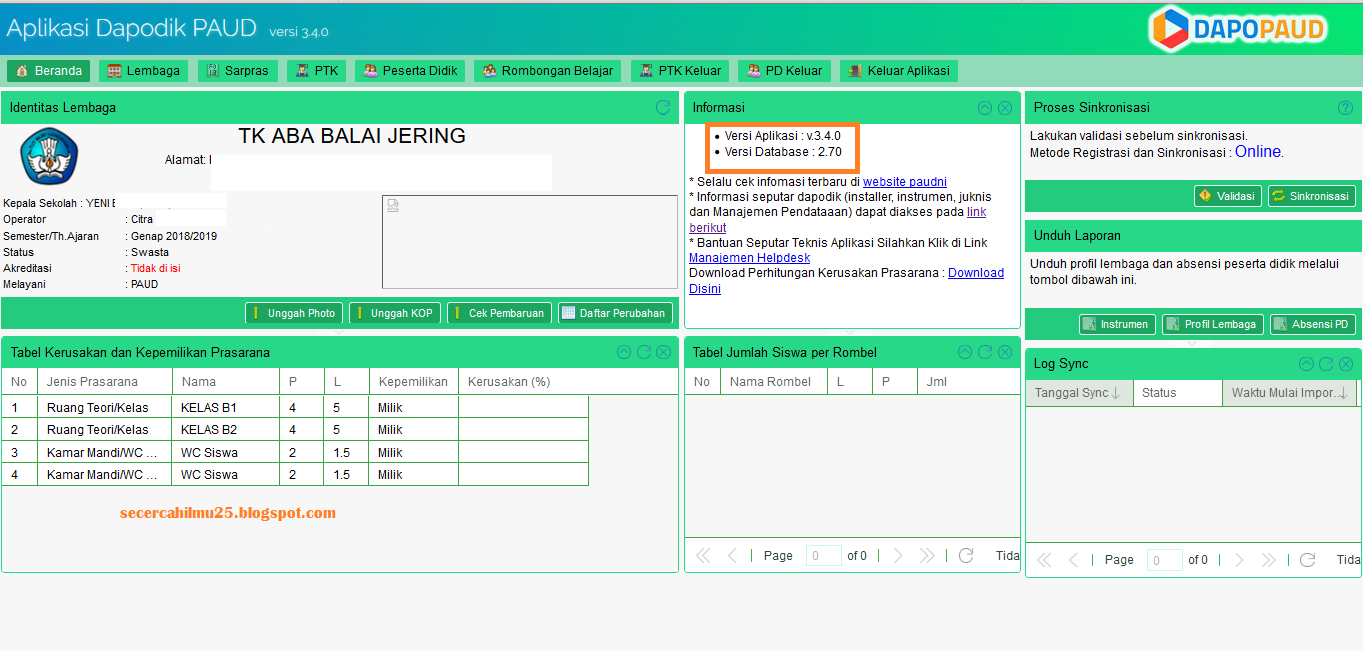Open the Rombongan Belajar menu

tap(548, 71)
